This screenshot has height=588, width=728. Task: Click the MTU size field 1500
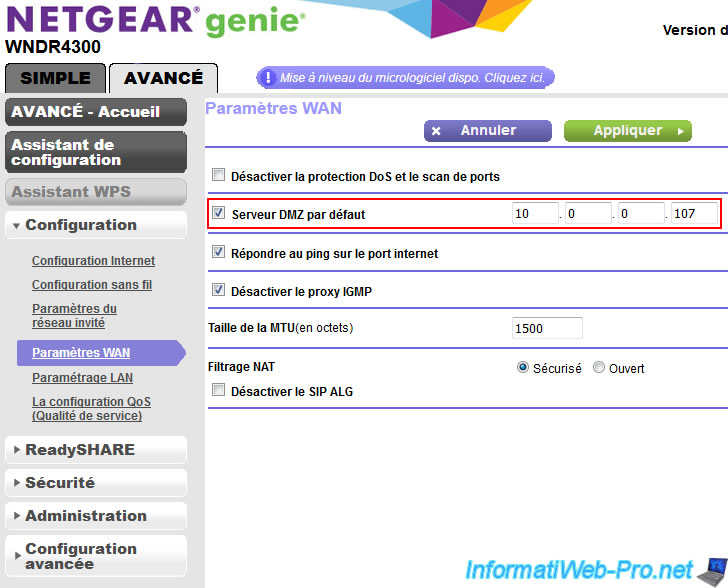click(x=547, y=328)
